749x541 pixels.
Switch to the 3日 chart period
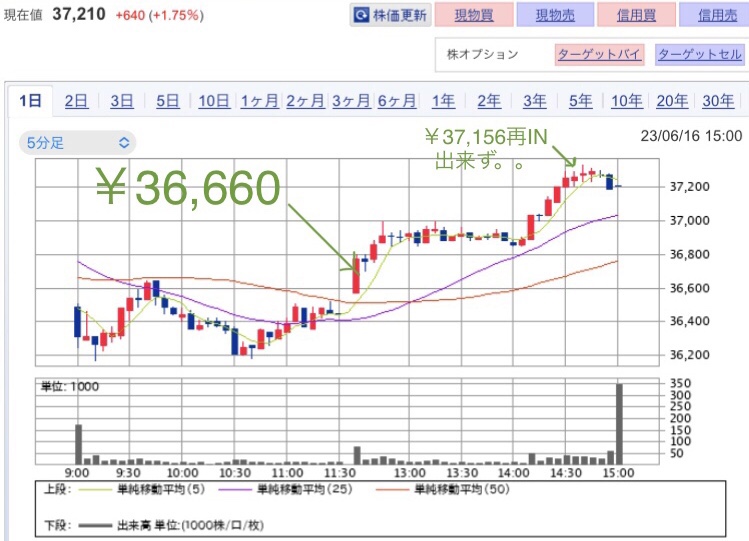tap(122, 101)
